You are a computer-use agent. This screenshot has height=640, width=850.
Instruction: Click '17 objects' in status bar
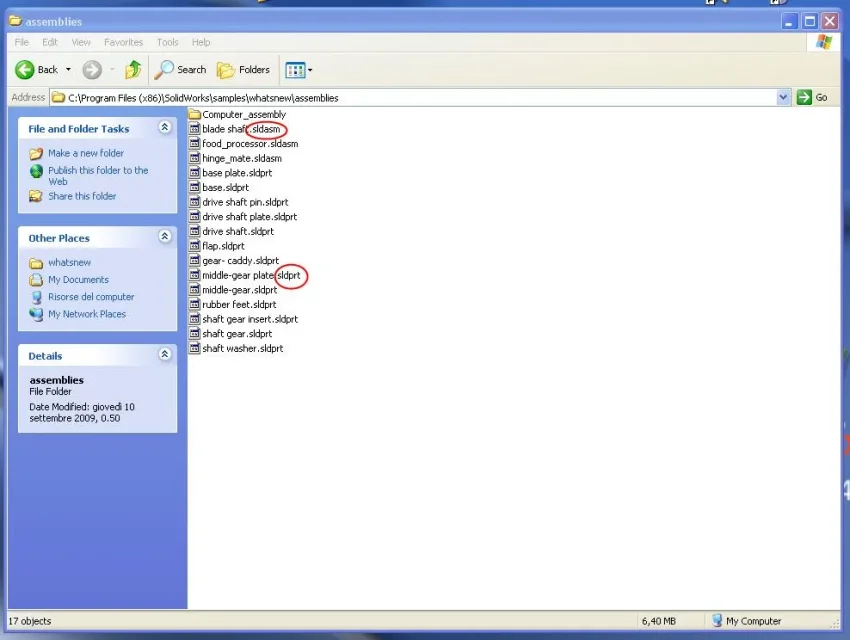coord(29,621)
